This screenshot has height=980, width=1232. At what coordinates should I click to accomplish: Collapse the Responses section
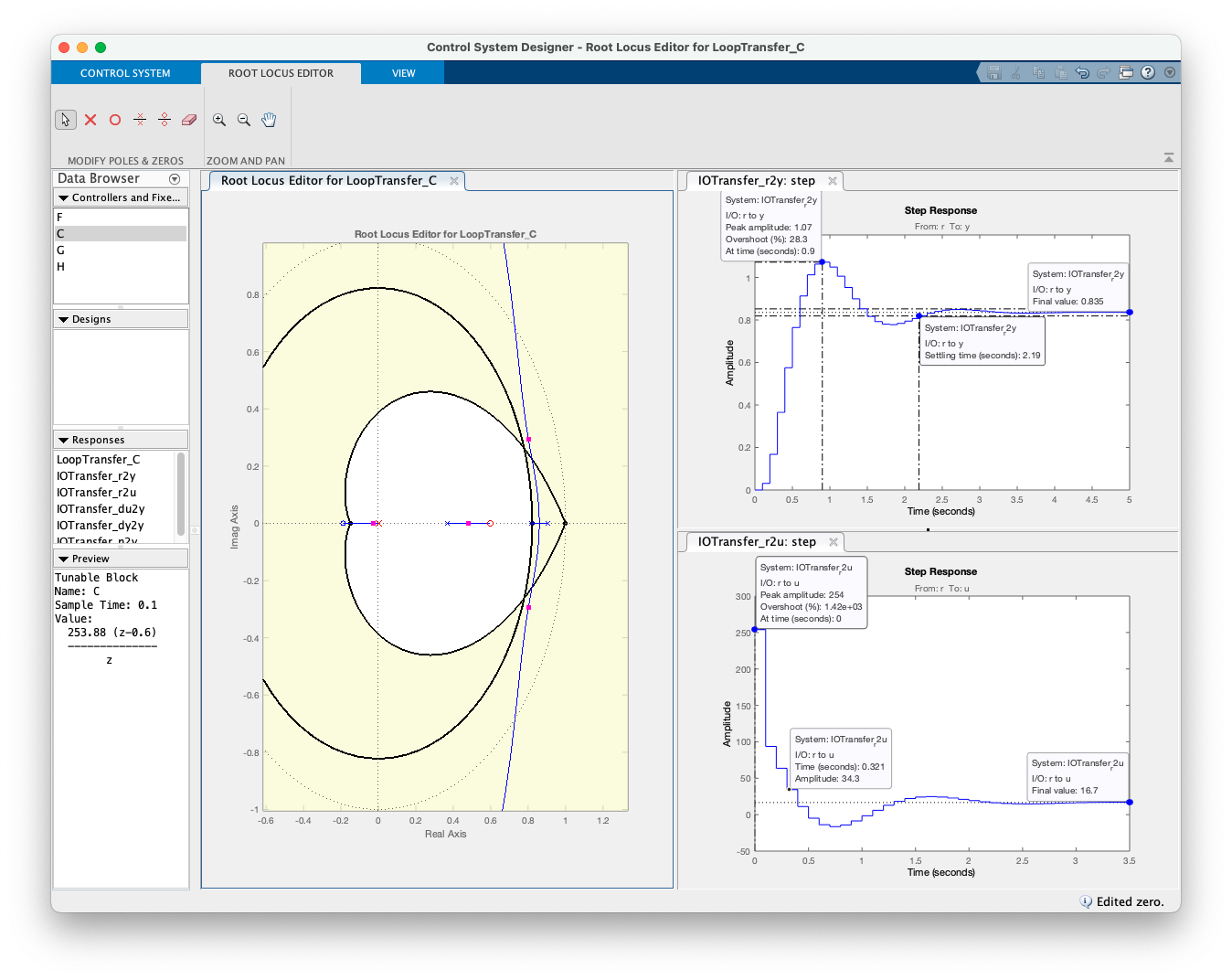pos(63,440)
